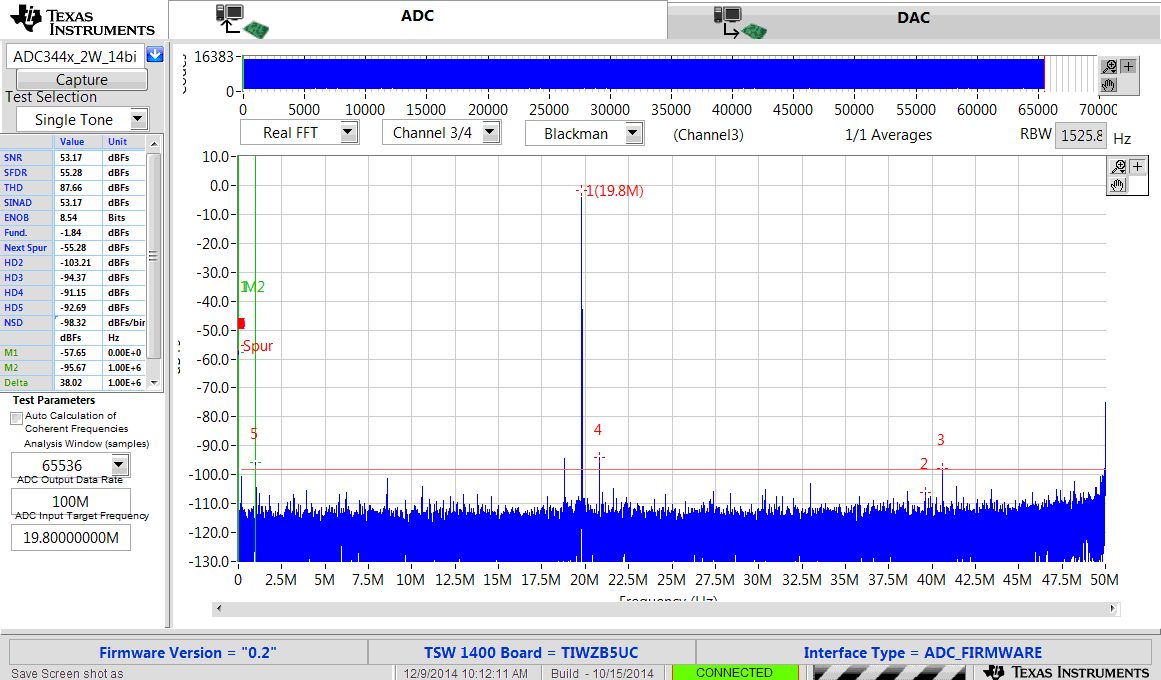Click the zoom magnifier icon on main FFT plot

(1118, 167)
